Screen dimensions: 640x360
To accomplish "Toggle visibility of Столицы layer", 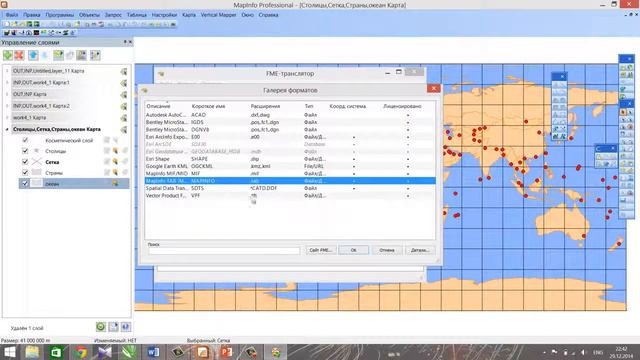I will [25, 151].
